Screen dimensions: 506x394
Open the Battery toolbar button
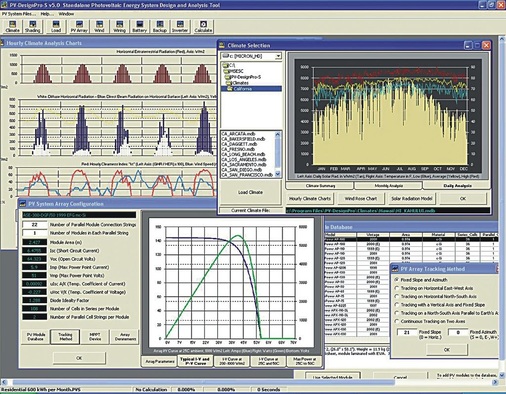[139, 26]
